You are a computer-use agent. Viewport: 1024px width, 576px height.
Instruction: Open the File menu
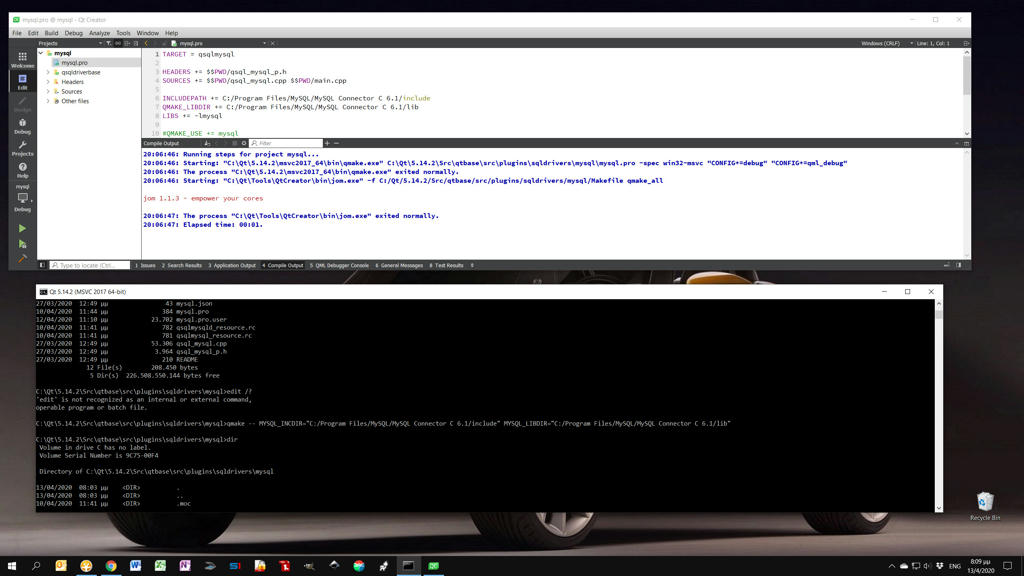click(17, 33)
